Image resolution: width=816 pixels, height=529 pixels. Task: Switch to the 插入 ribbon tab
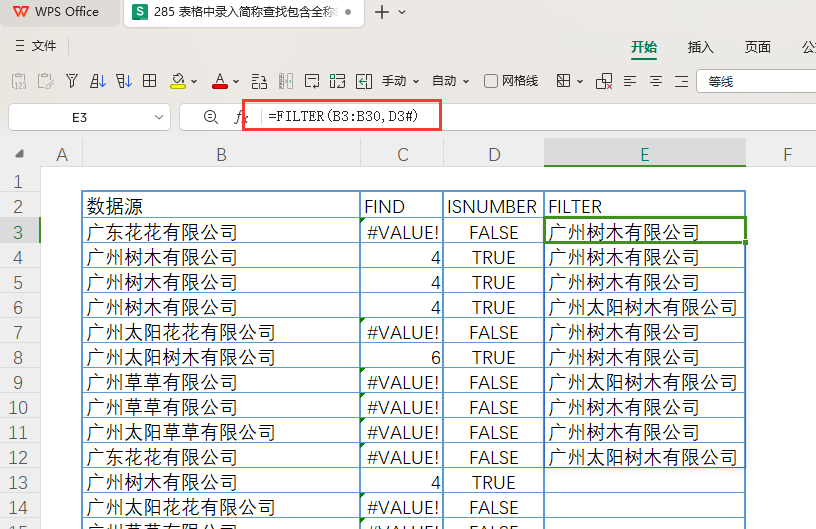[700, 47]
